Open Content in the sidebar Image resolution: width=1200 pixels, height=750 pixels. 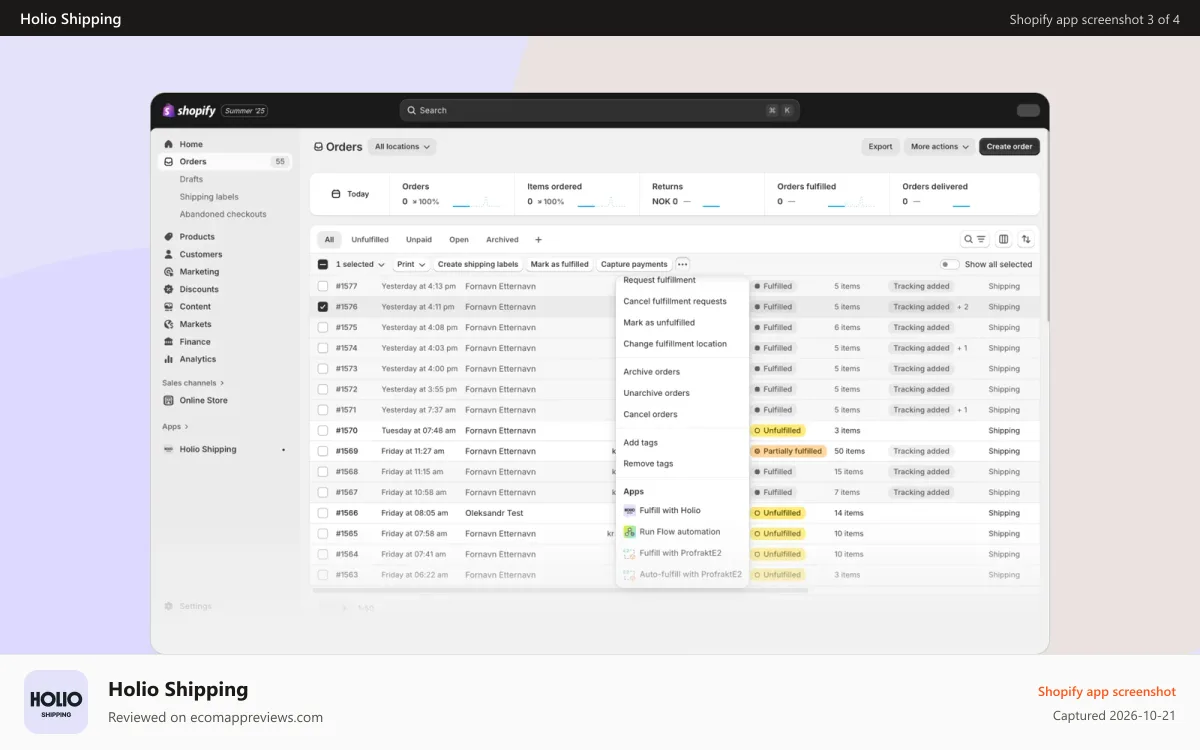195,307
